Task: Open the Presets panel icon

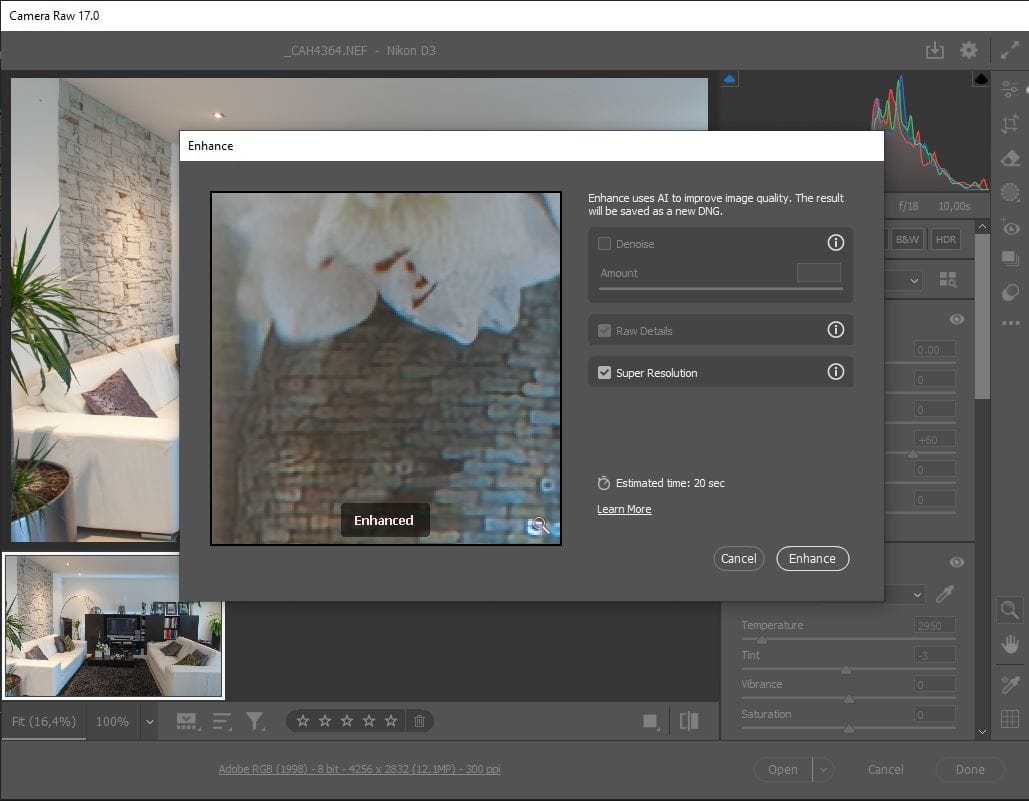Action: coord(1010,257)
